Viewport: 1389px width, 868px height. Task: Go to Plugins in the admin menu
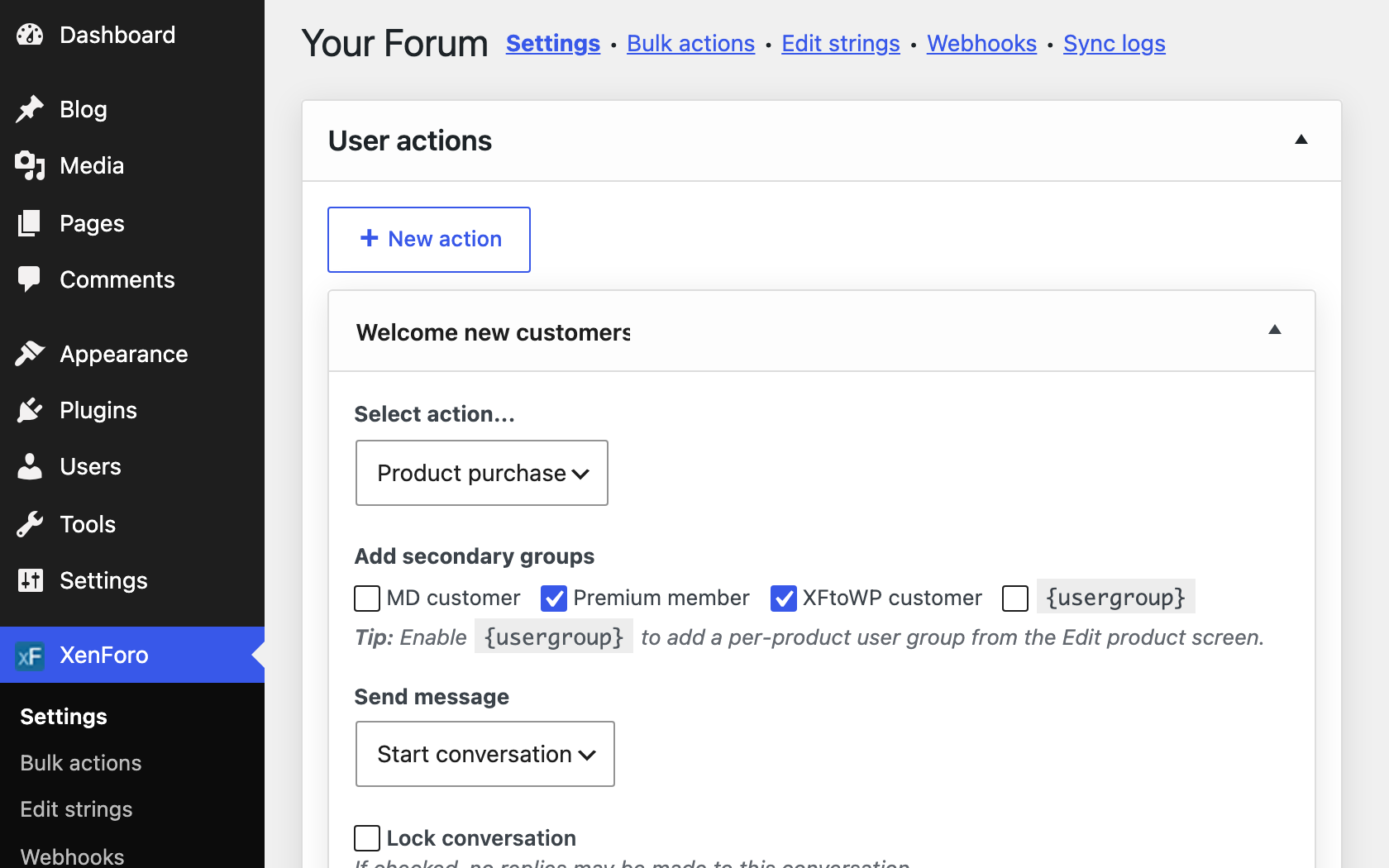point(132,410)
